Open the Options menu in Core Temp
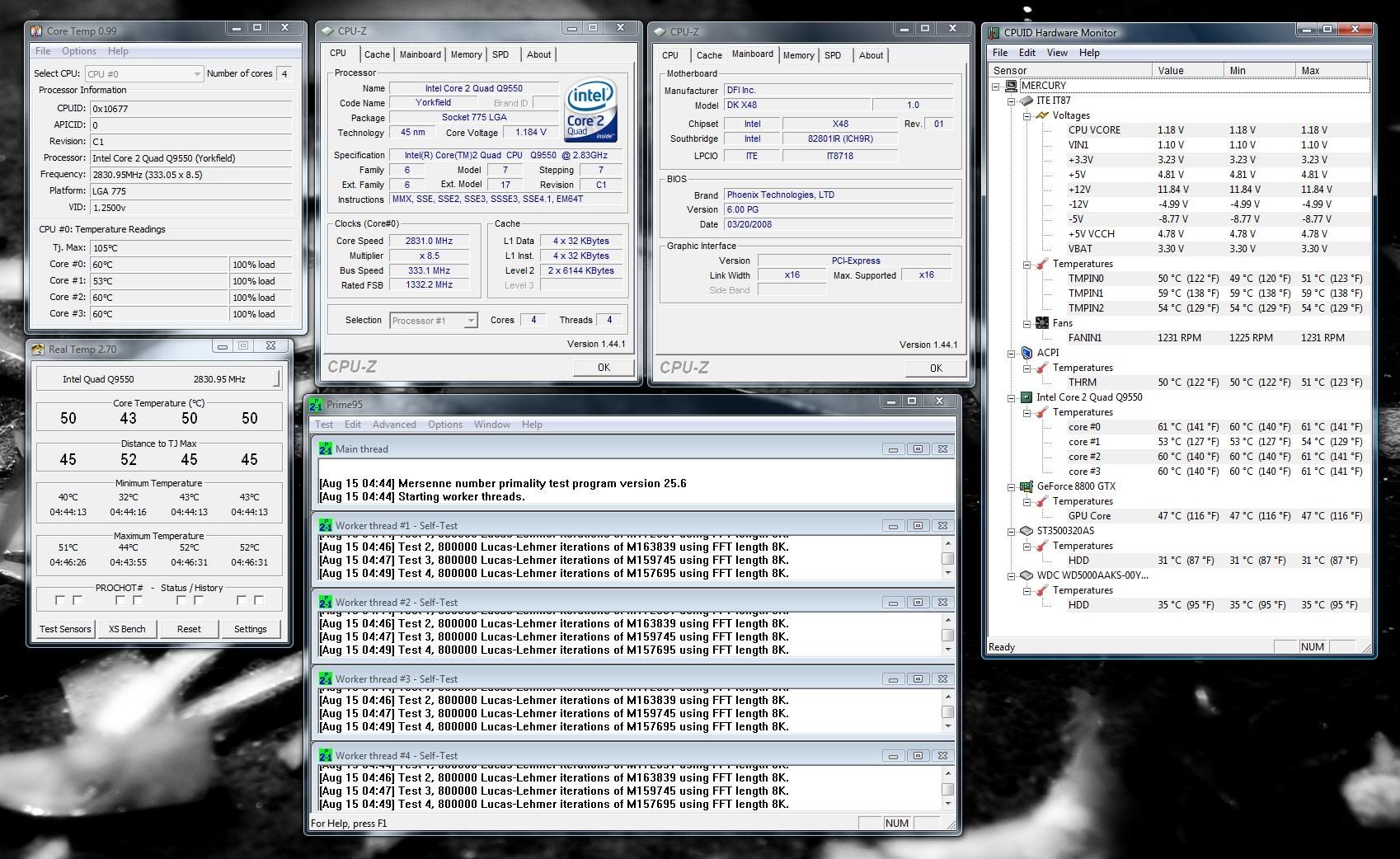The width and height of the screenshot is (1400, 859). pyautogui.click(x=79, y=51)
